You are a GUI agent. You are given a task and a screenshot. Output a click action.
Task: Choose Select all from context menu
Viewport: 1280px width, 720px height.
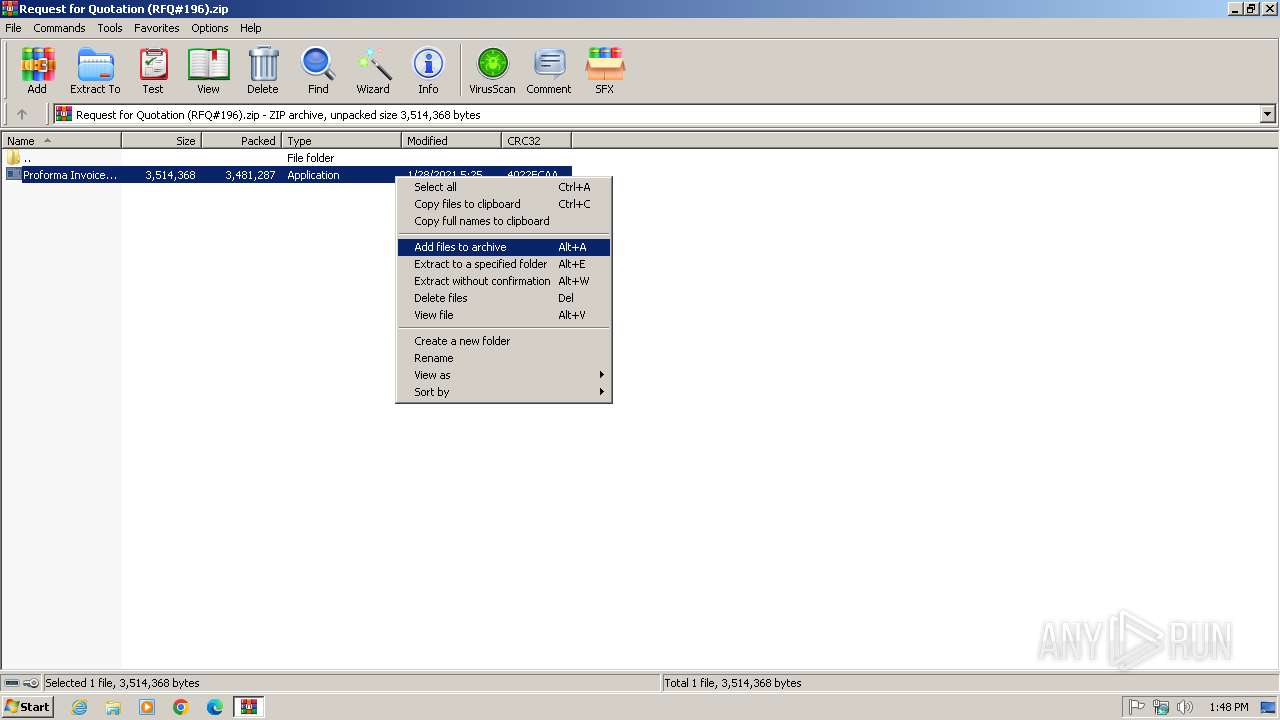pyautogui.click(x=504, y=187)
